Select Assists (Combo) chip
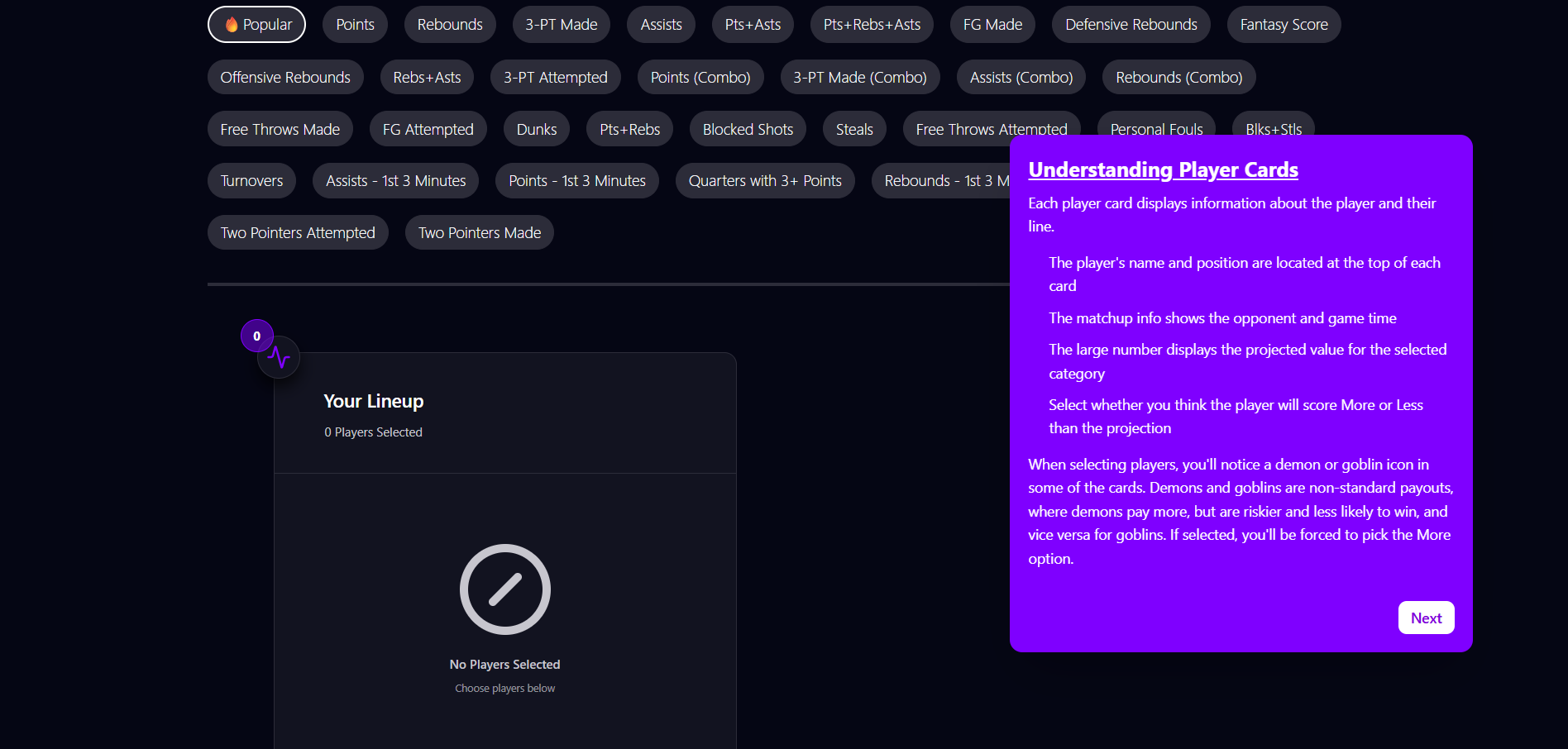1568x749 pixels. click(x=1021, y=77)
